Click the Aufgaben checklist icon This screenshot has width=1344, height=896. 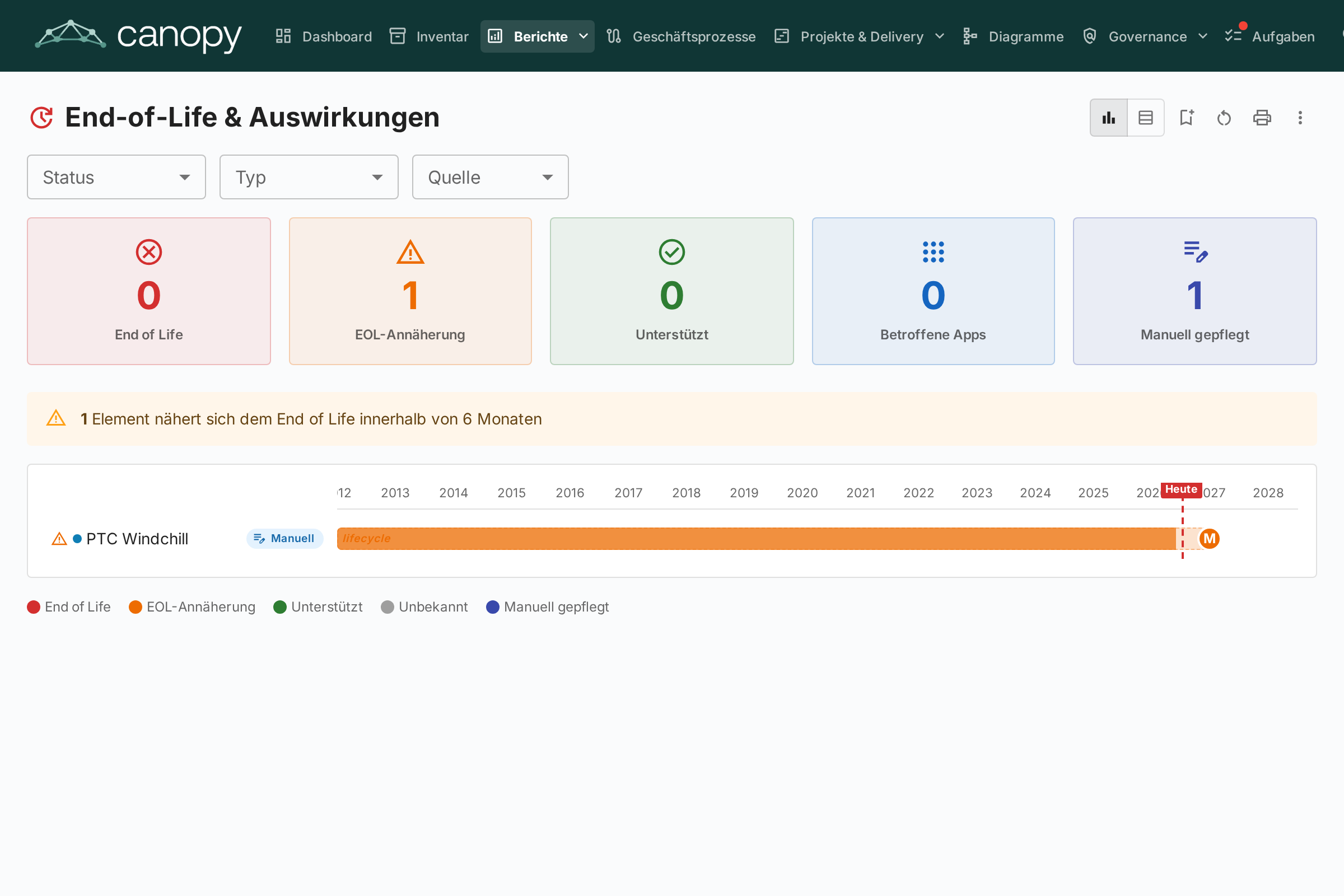(1233, 36)
